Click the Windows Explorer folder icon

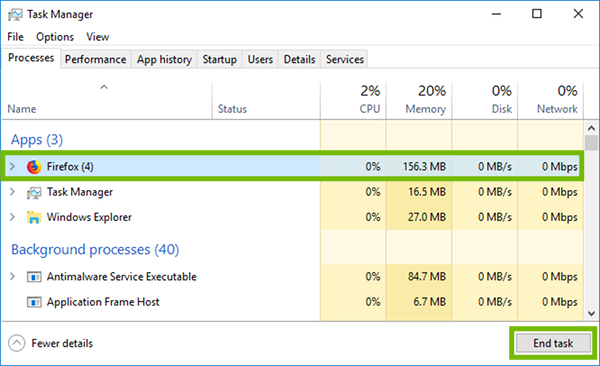[34, 217]
